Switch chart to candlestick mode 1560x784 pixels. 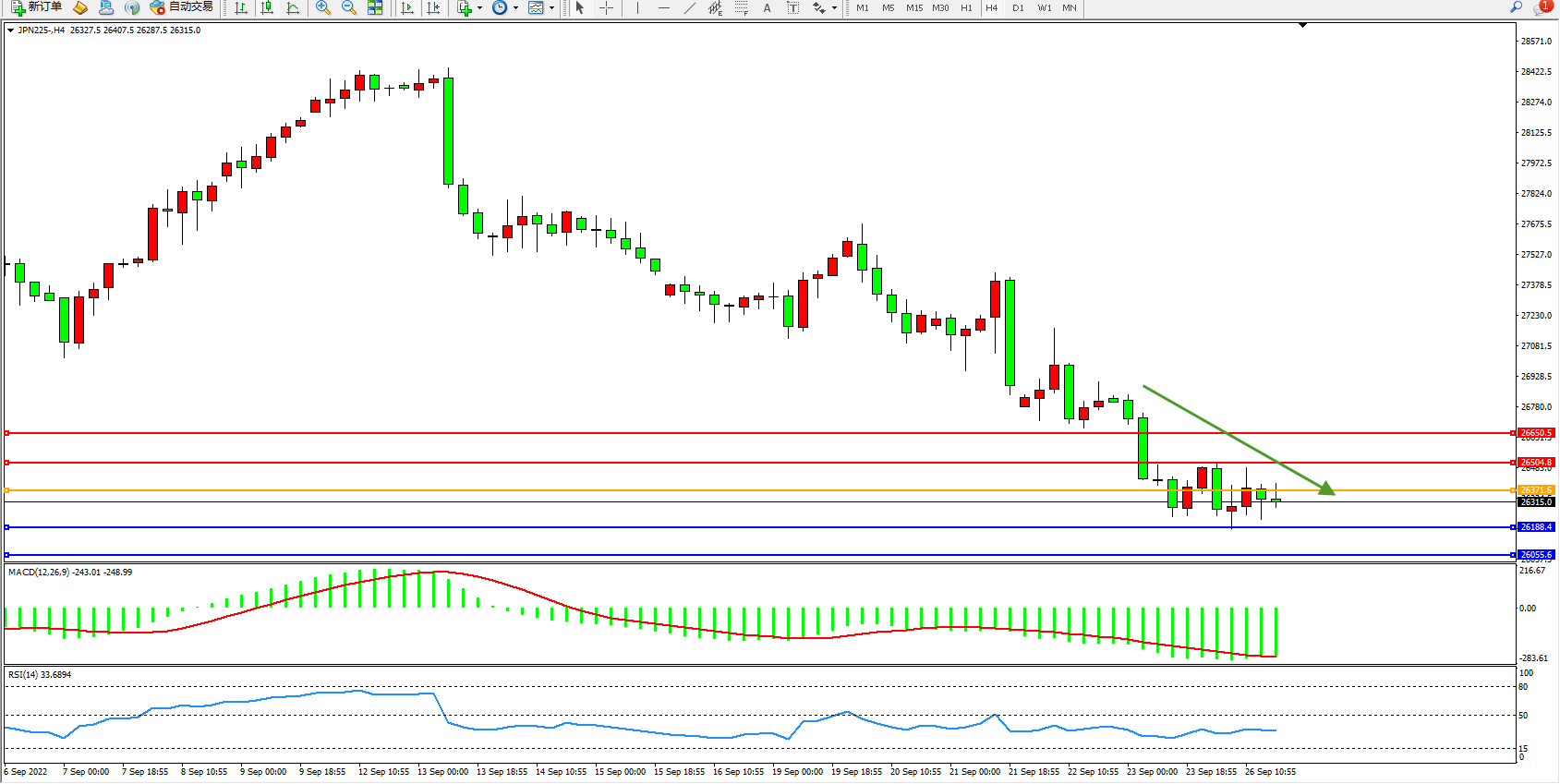click(267, 7)
